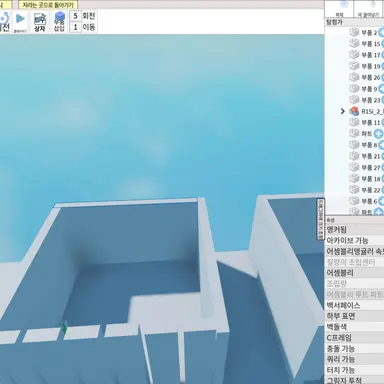Click the cube icon beside 부품 23
This screenshot has height=384, width=384.
(354, 100)
